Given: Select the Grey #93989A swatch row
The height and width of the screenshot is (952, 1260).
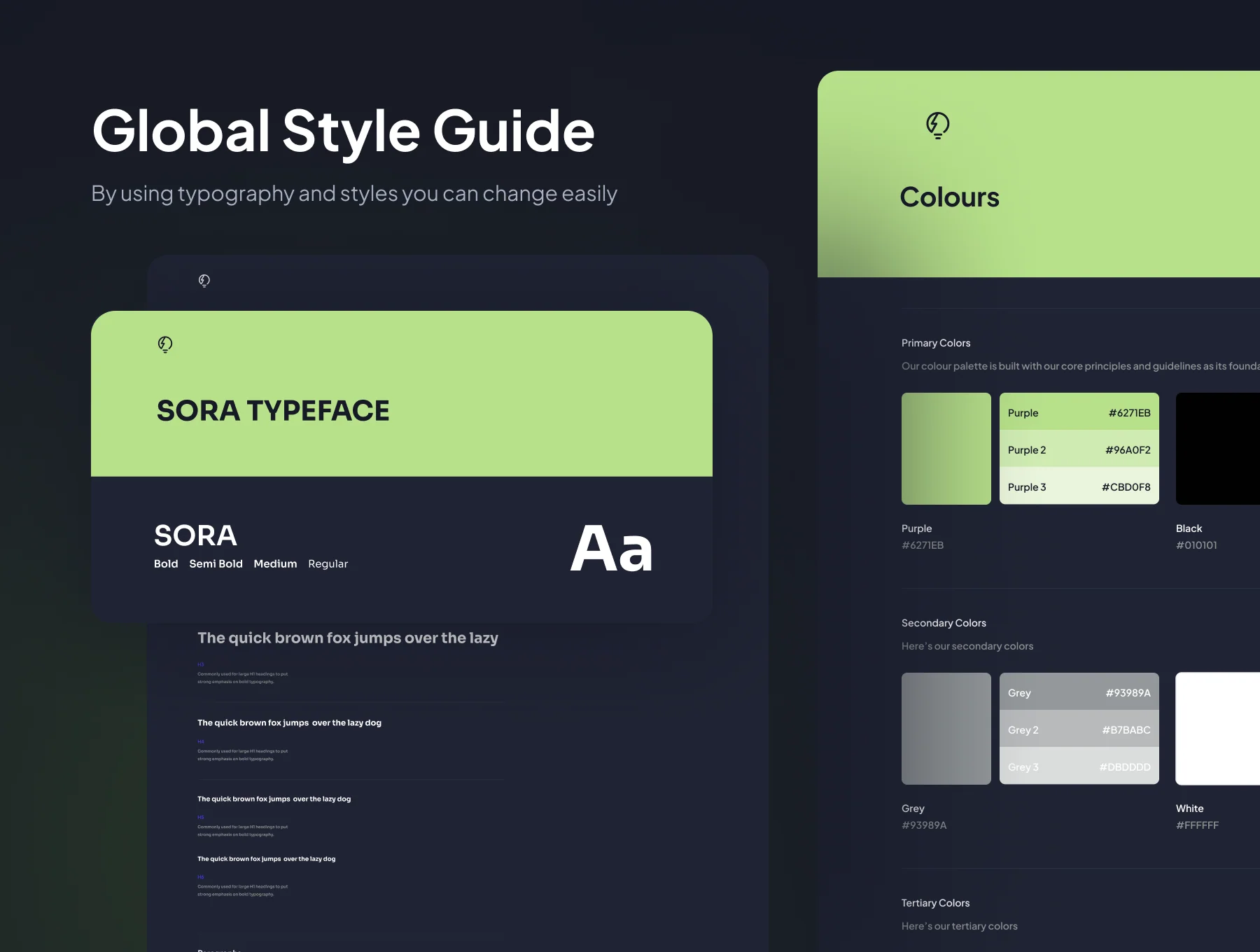Looking at the screenshot, I should 1079,692.
